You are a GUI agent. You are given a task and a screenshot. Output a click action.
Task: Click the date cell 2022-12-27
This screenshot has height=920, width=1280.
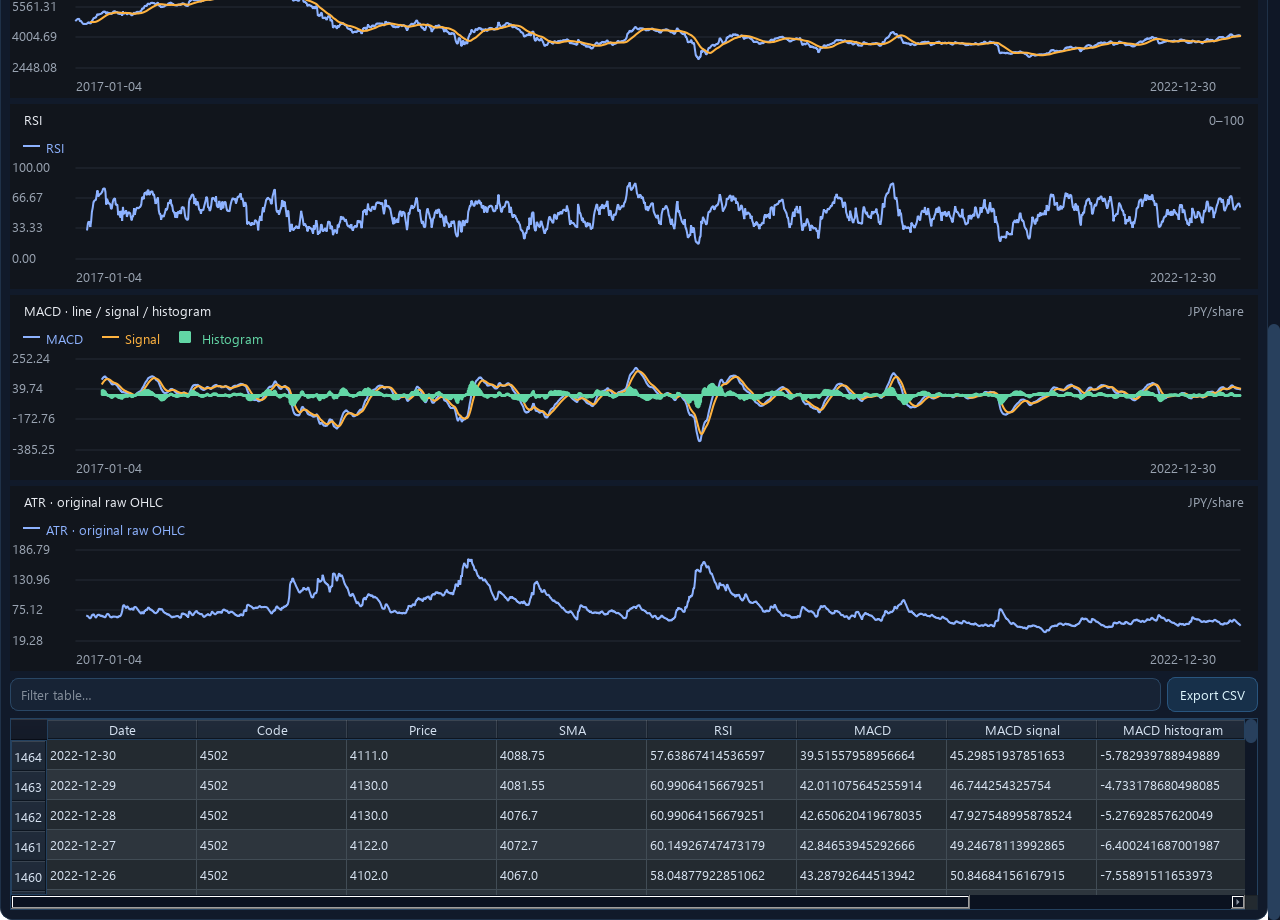click(122, 845)
